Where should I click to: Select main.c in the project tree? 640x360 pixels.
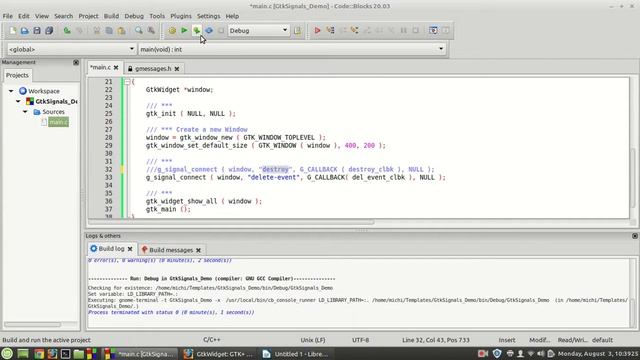(58, 122)
